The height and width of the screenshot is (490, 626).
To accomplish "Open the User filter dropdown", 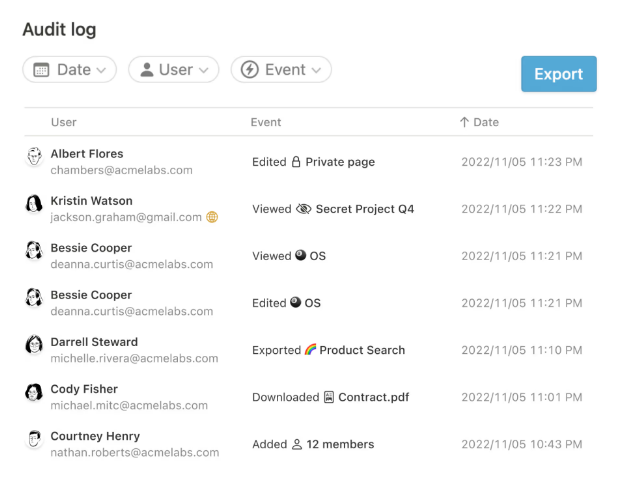I will [173, 70].
